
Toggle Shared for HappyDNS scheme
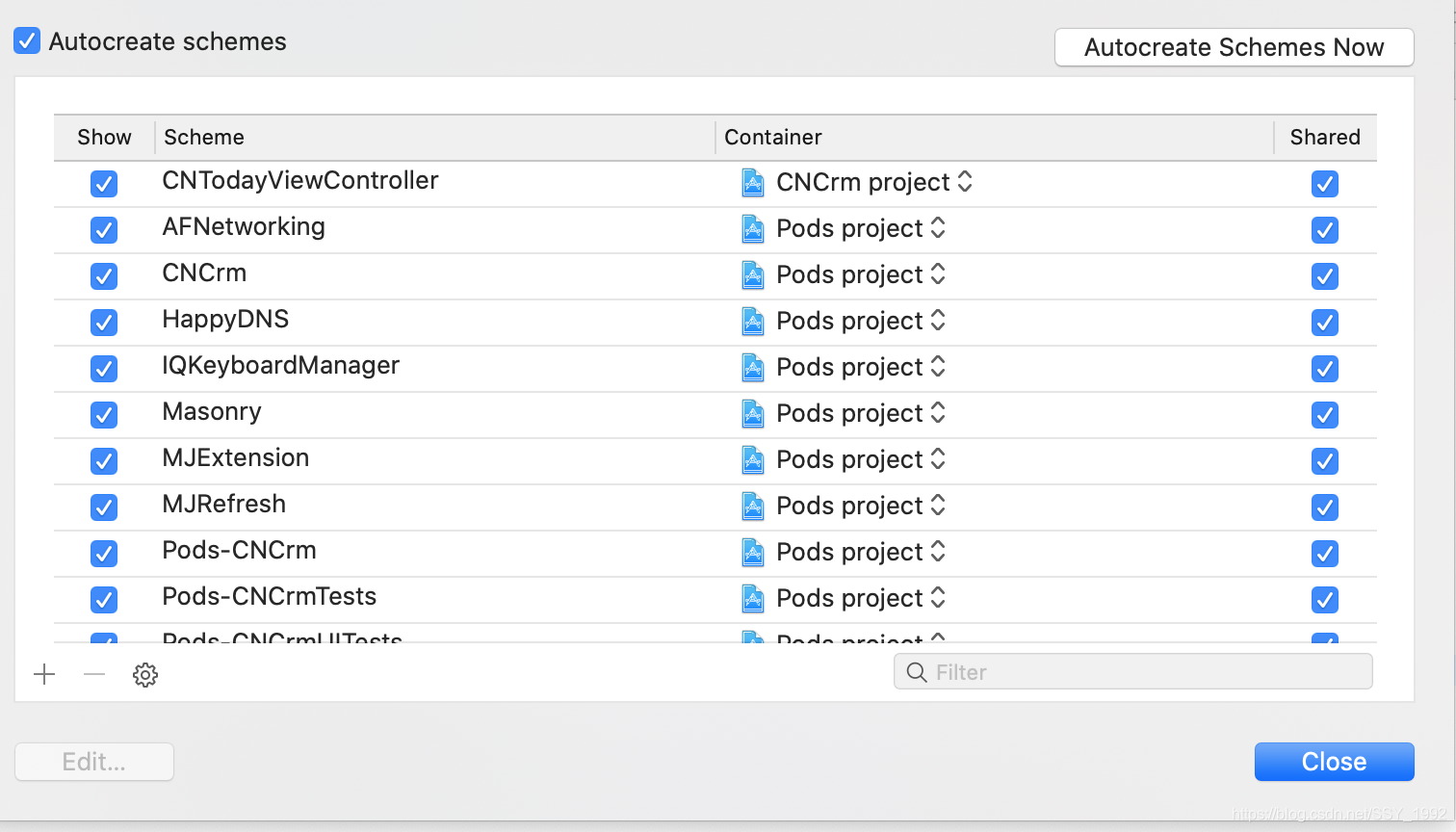(1325, 323)
